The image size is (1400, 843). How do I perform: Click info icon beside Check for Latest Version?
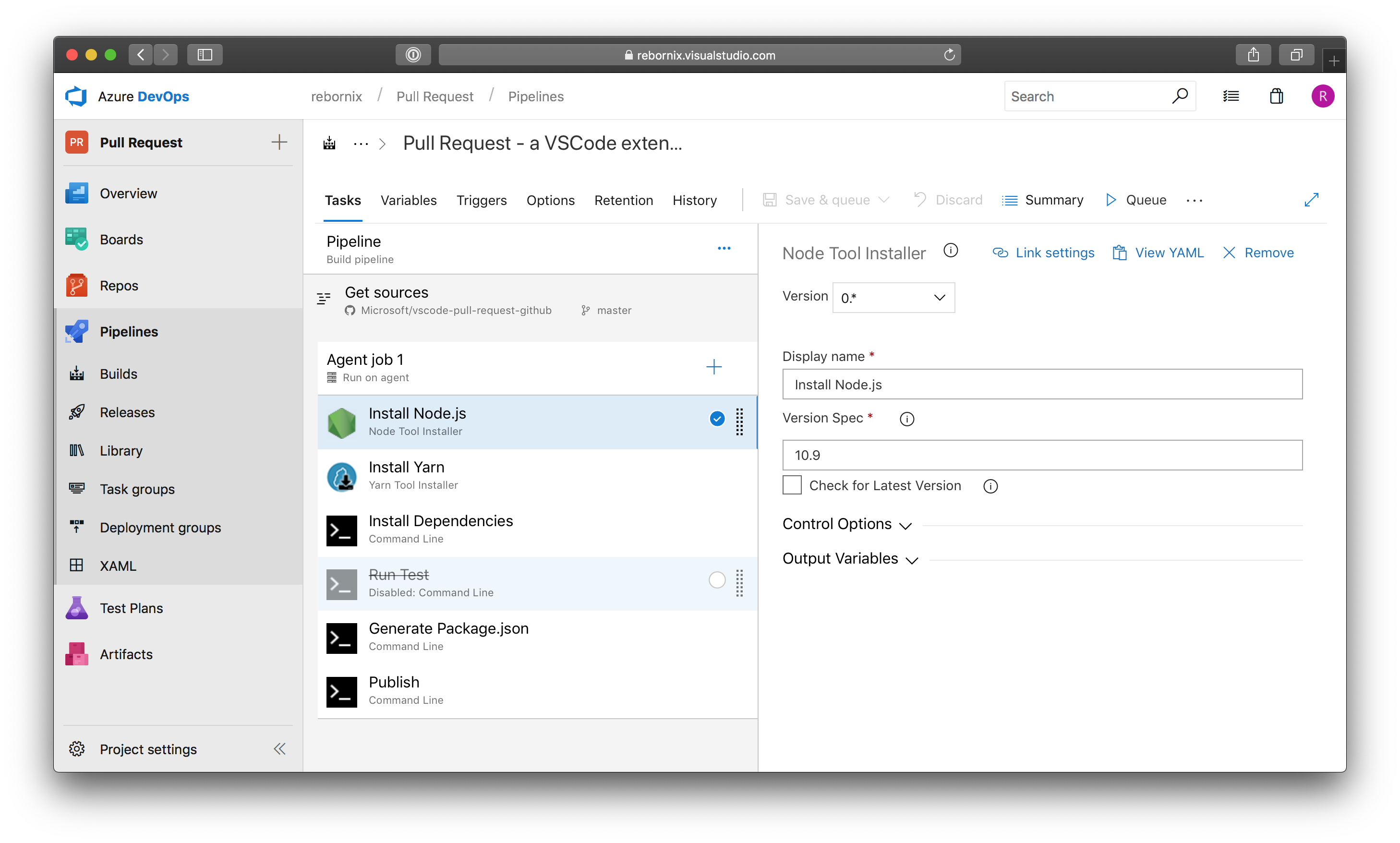[990, 486]
